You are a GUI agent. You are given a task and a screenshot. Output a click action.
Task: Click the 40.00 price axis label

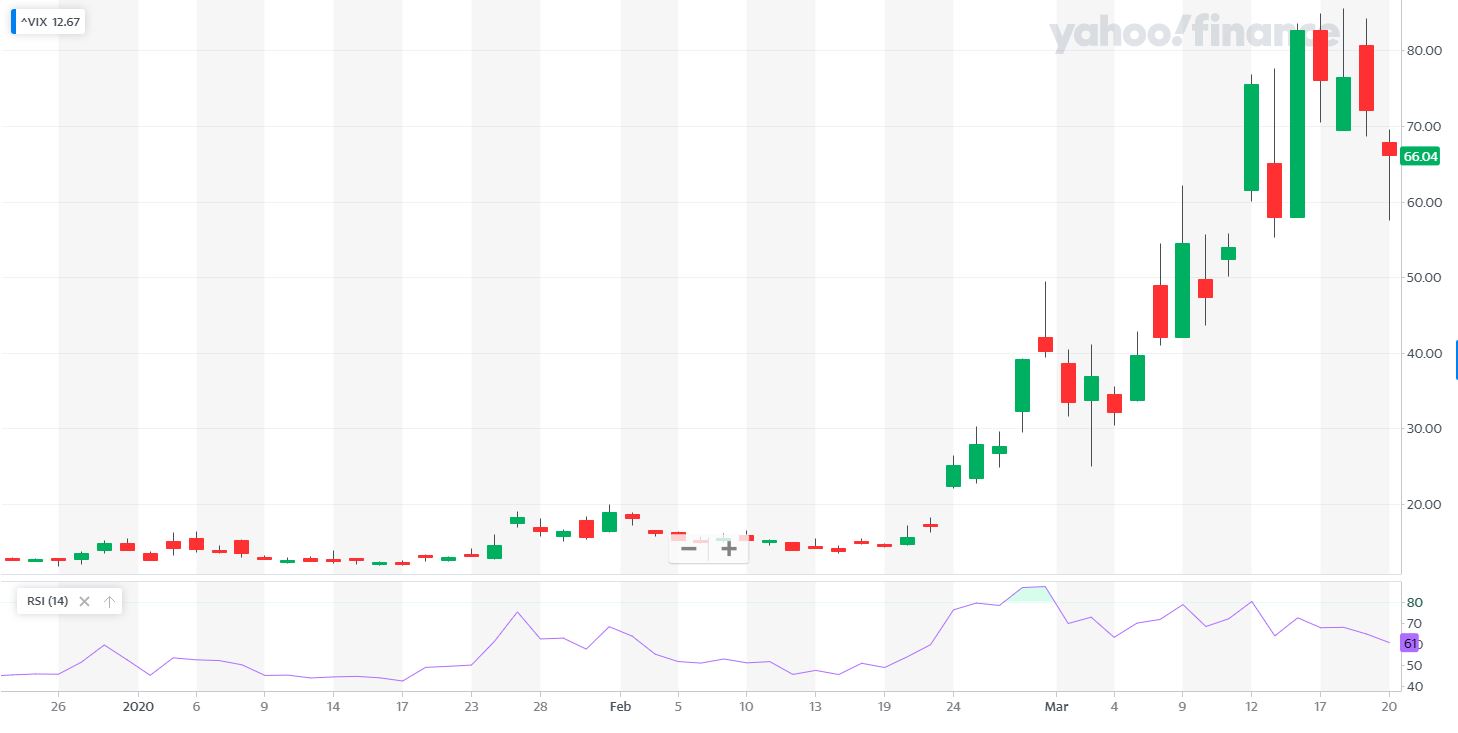(1423, 353)
